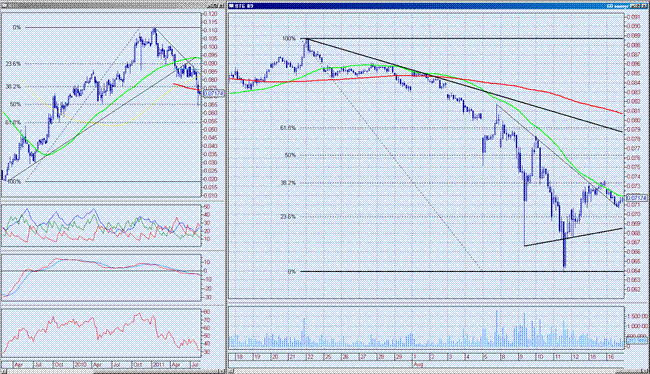Screen dimensions: 650x374
Task: Select the 100% Fibonacci level label on right chart
Action: pyautogui.click(x=289, y=39)
